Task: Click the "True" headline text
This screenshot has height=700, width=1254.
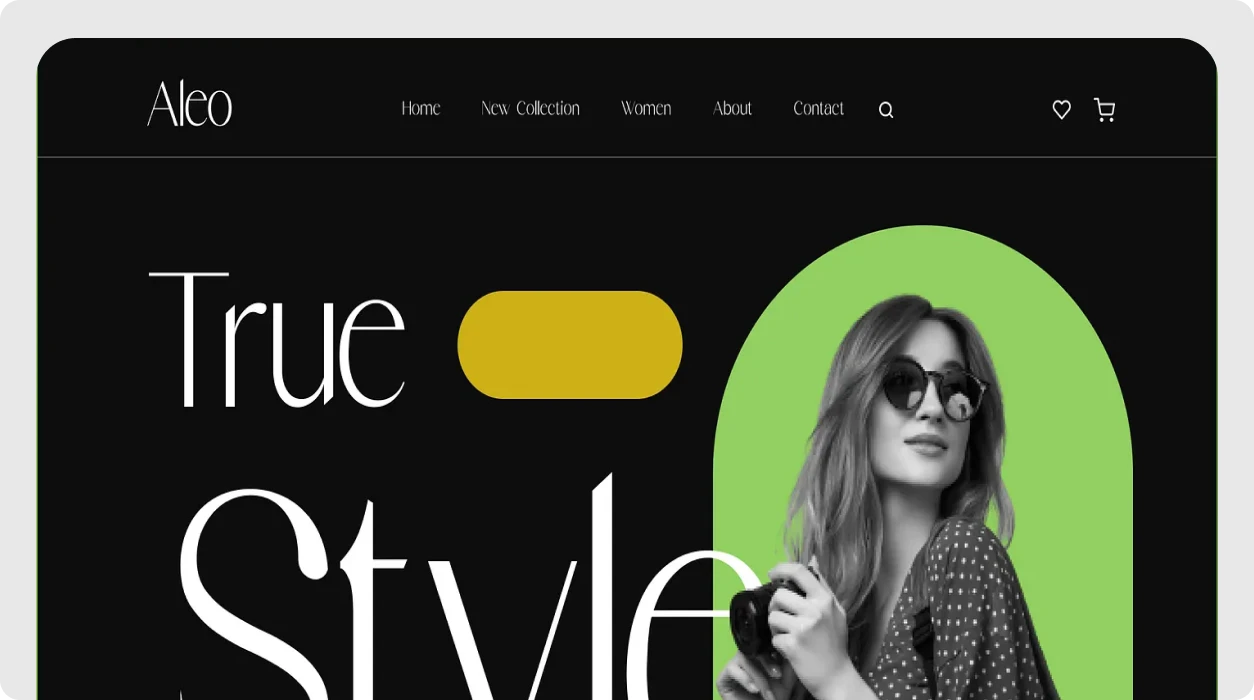Action: point(277,340)
